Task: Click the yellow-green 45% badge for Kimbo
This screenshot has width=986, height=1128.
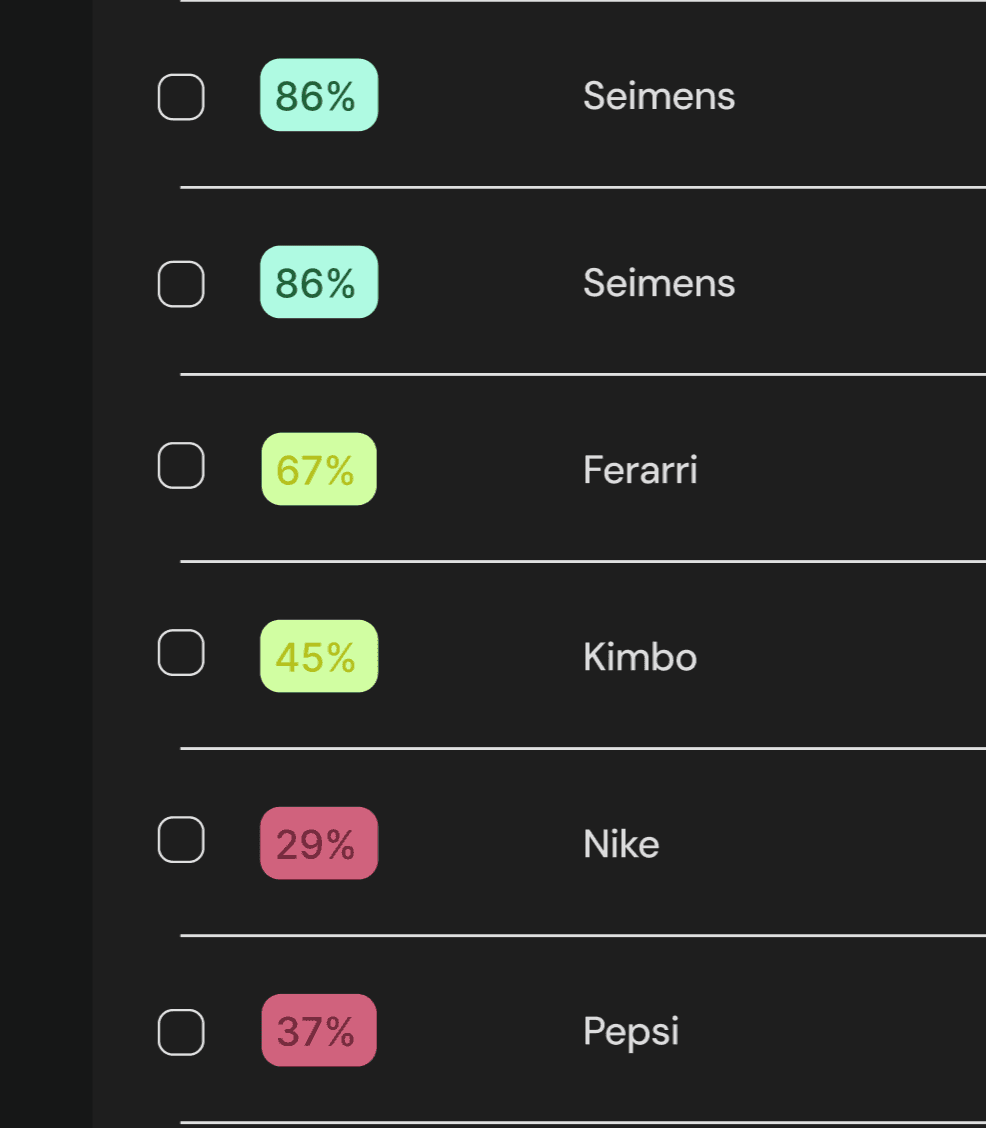Action: (x=318, y=656)
